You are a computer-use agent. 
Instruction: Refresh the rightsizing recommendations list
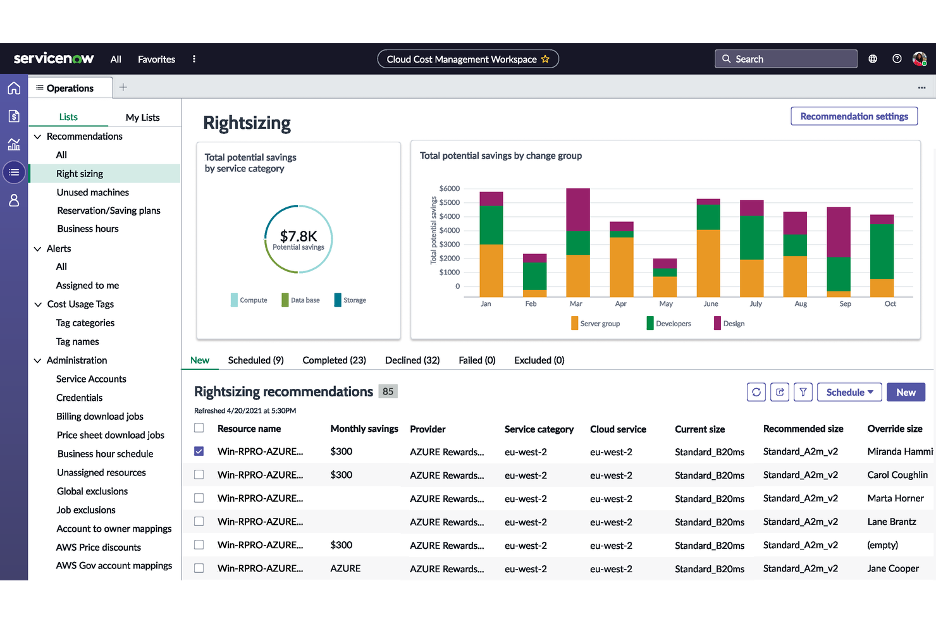coord(756,392)
